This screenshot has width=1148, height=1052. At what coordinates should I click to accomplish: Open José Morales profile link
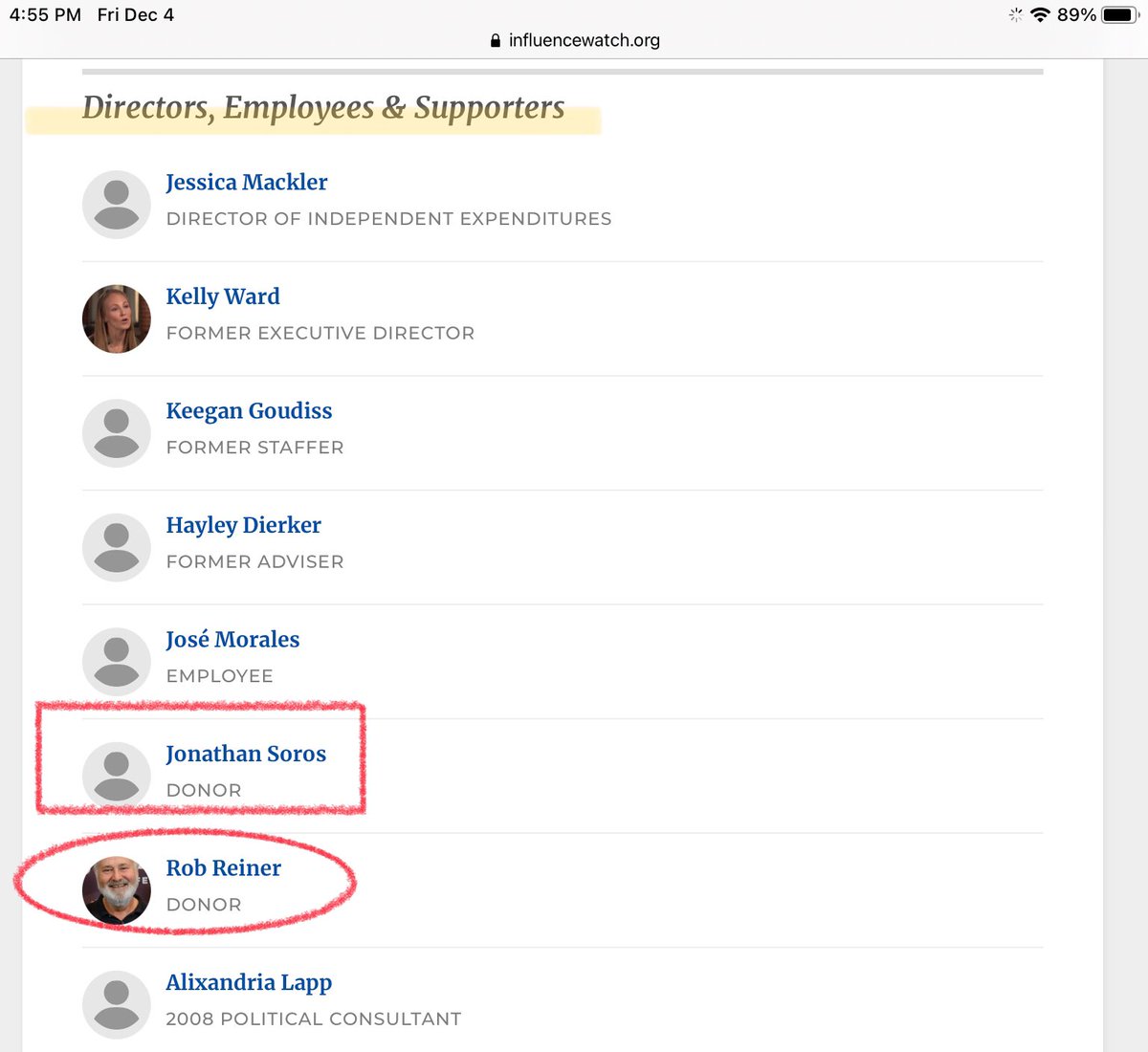coord(232,640)
